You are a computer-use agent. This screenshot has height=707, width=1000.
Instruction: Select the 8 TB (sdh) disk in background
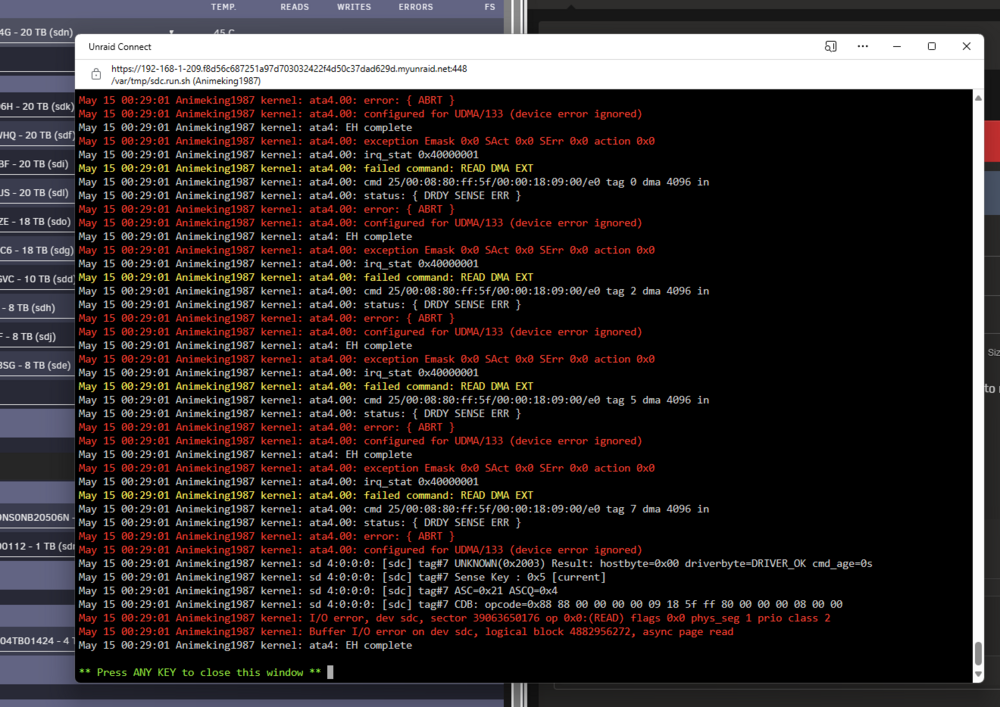(x=28, y=307)
